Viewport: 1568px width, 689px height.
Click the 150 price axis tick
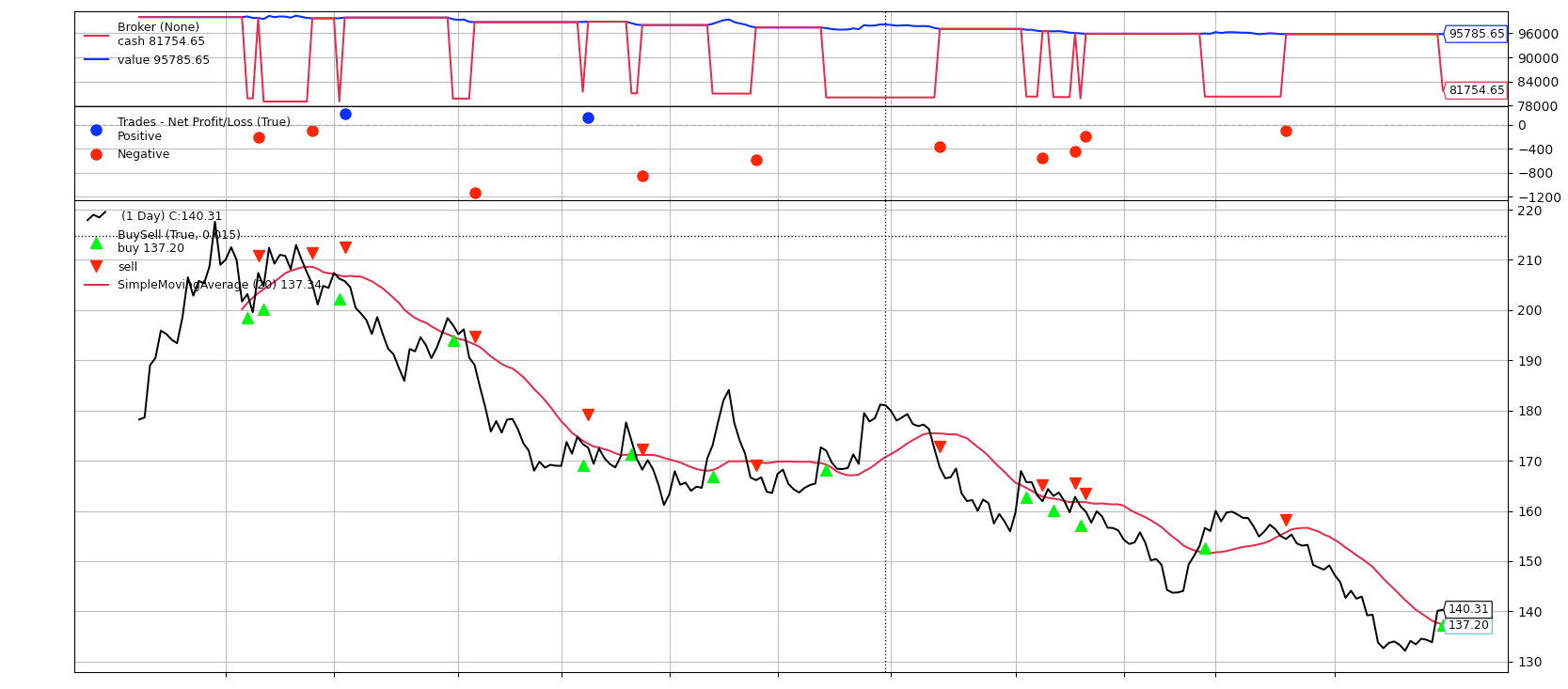(1529, 561)
